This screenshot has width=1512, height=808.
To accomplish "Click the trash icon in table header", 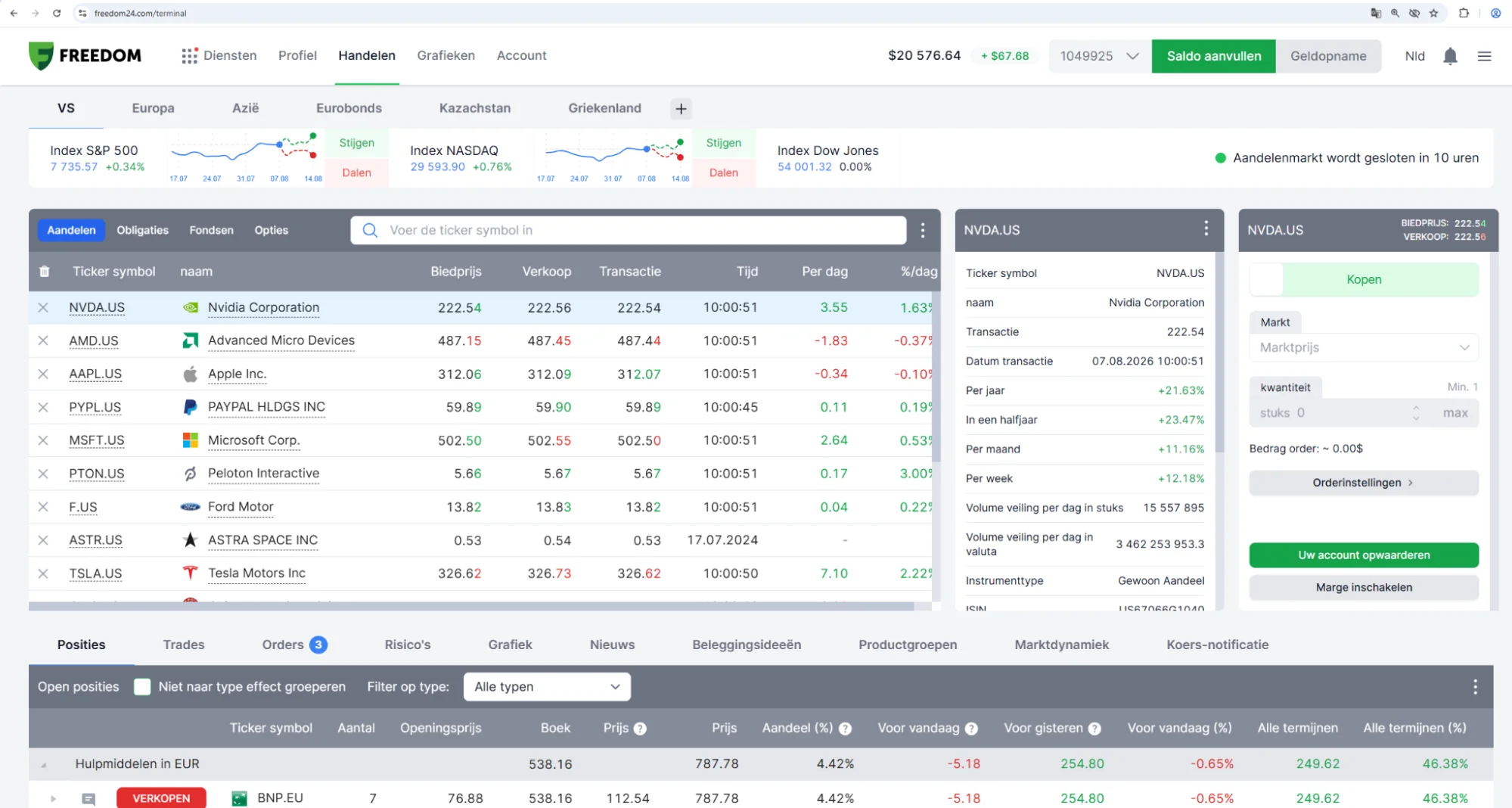I will coord(45,272).
